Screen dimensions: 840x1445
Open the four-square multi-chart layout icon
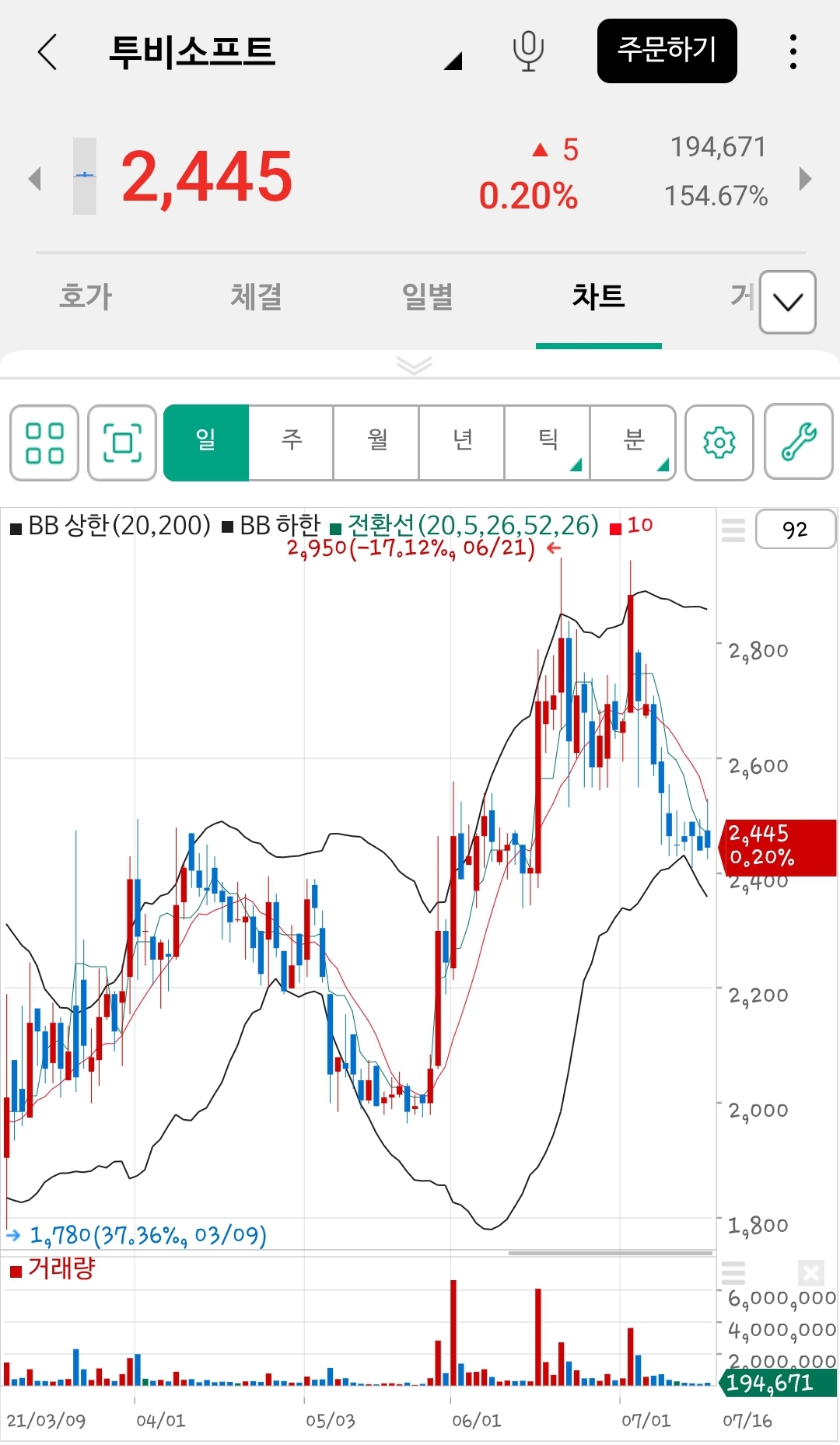click(x=44, y=443)
